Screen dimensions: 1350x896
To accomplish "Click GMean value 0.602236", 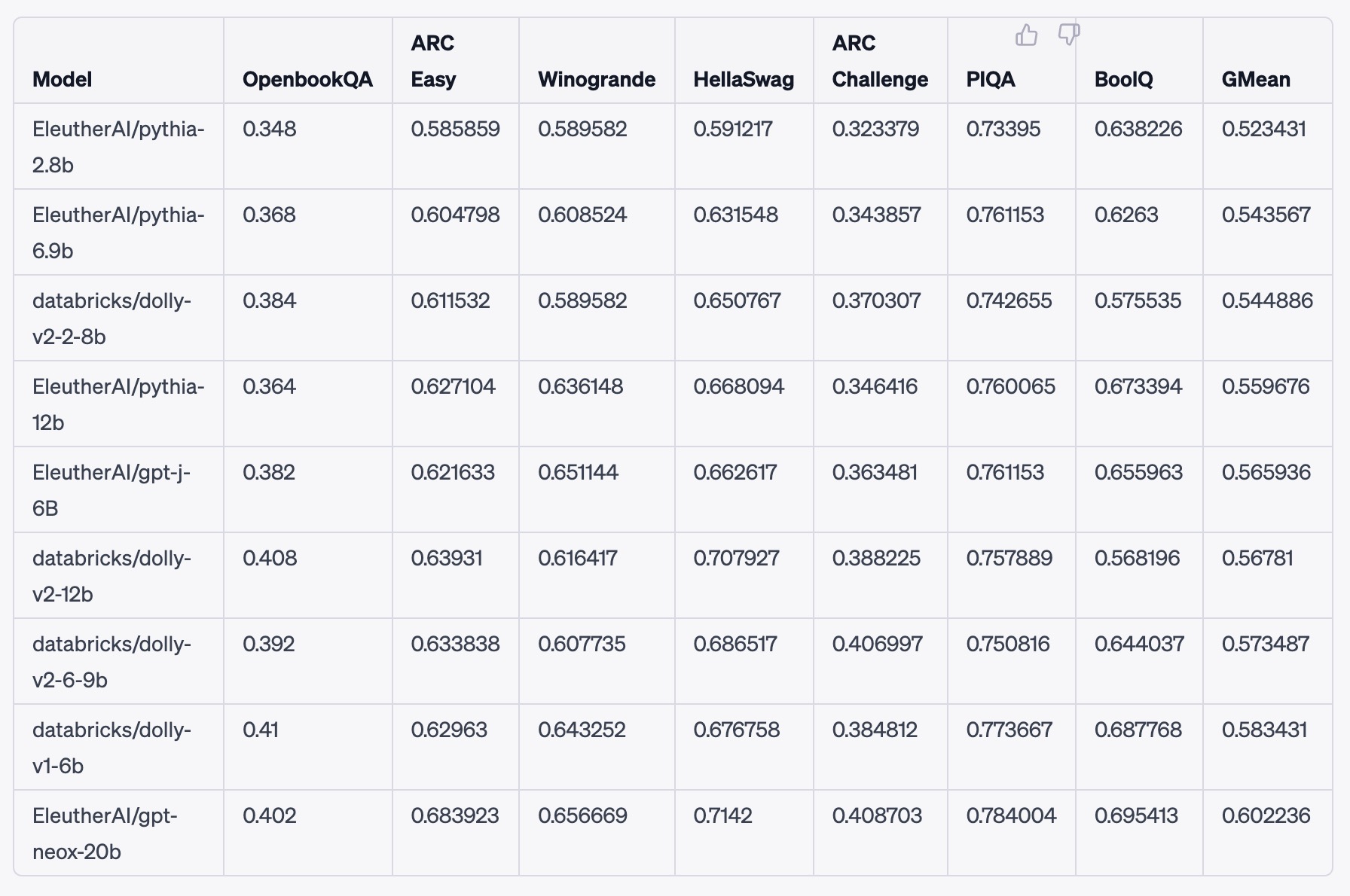I will coord(1266,815).
